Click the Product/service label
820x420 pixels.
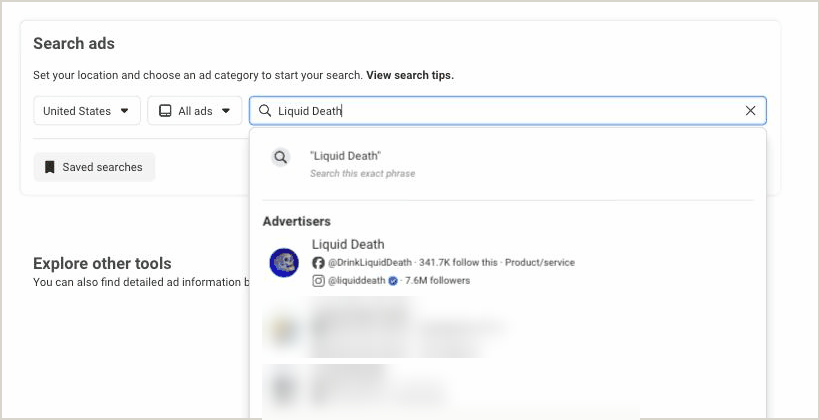(x=540, y=263)
